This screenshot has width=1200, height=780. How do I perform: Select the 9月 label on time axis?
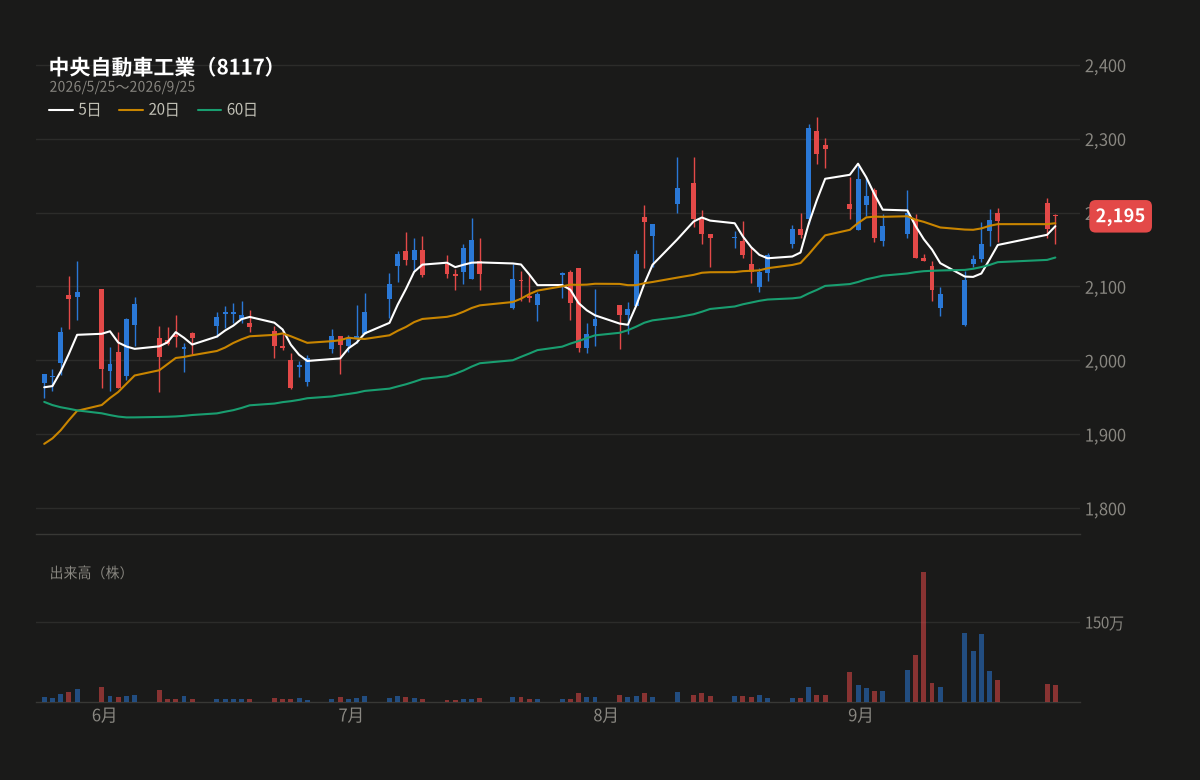(x=860, y=716)
